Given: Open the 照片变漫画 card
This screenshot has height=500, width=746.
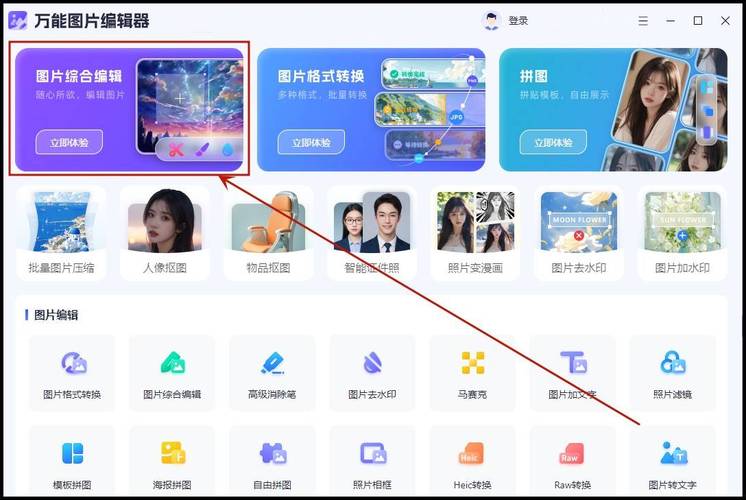Looking at the screenshot, I should (475, 233).
